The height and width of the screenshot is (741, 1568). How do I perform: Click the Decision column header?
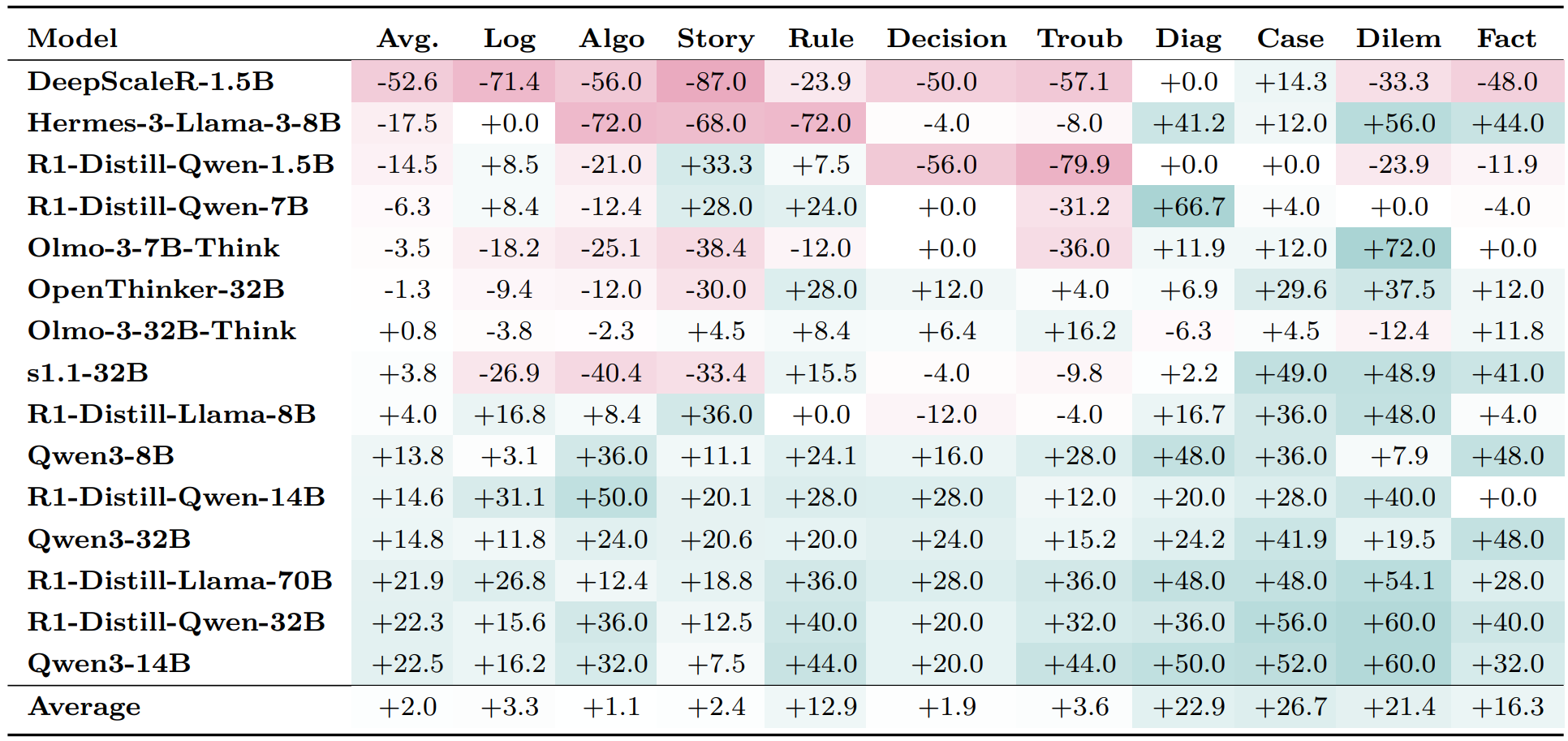coord(946,38)
